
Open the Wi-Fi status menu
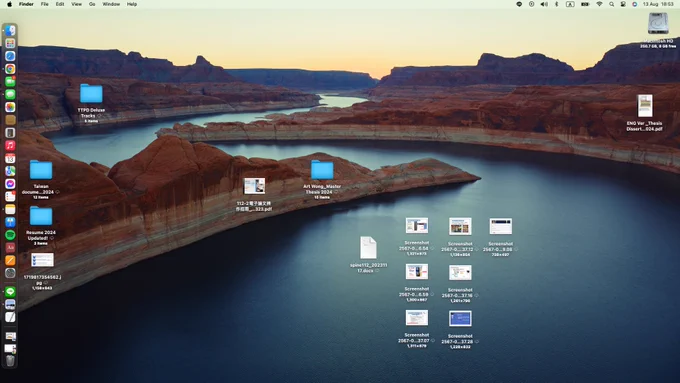tap(599, 4)
